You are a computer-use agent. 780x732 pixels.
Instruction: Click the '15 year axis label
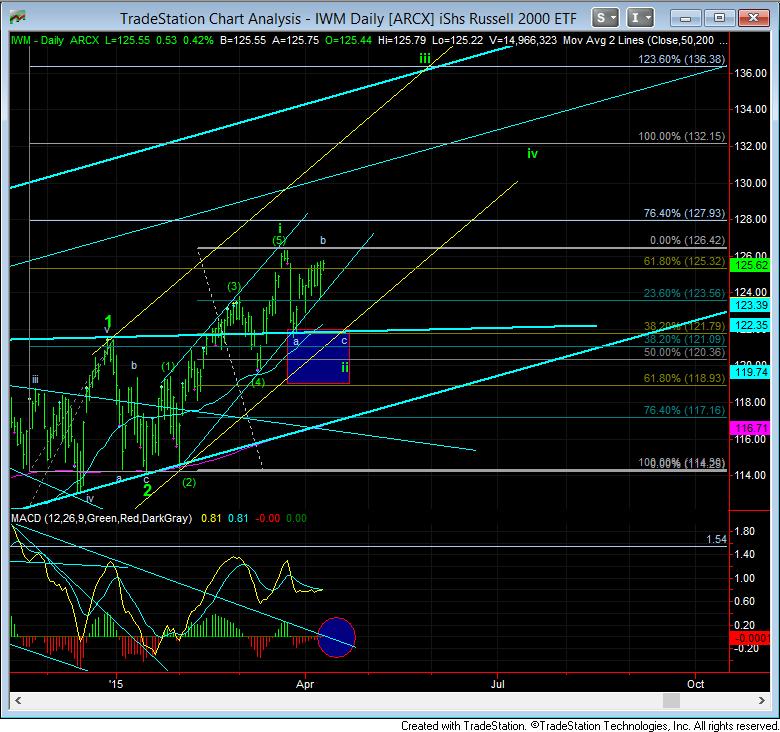(115, 684)
